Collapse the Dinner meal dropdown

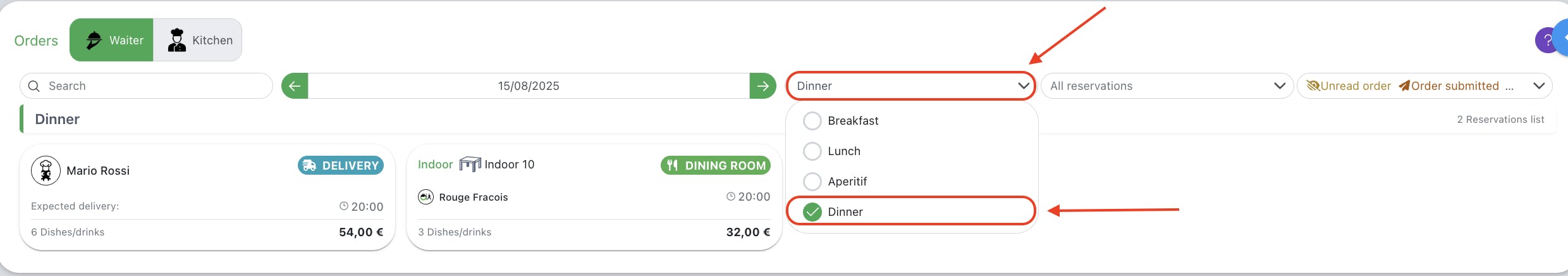[910, 86]
